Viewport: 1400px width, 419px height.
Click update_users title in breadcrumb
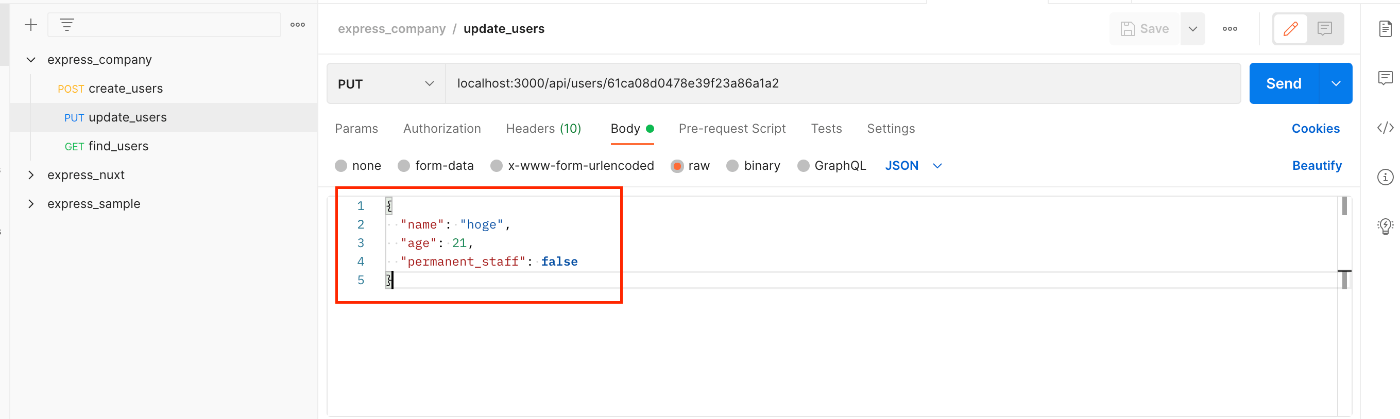click(504, 29)
